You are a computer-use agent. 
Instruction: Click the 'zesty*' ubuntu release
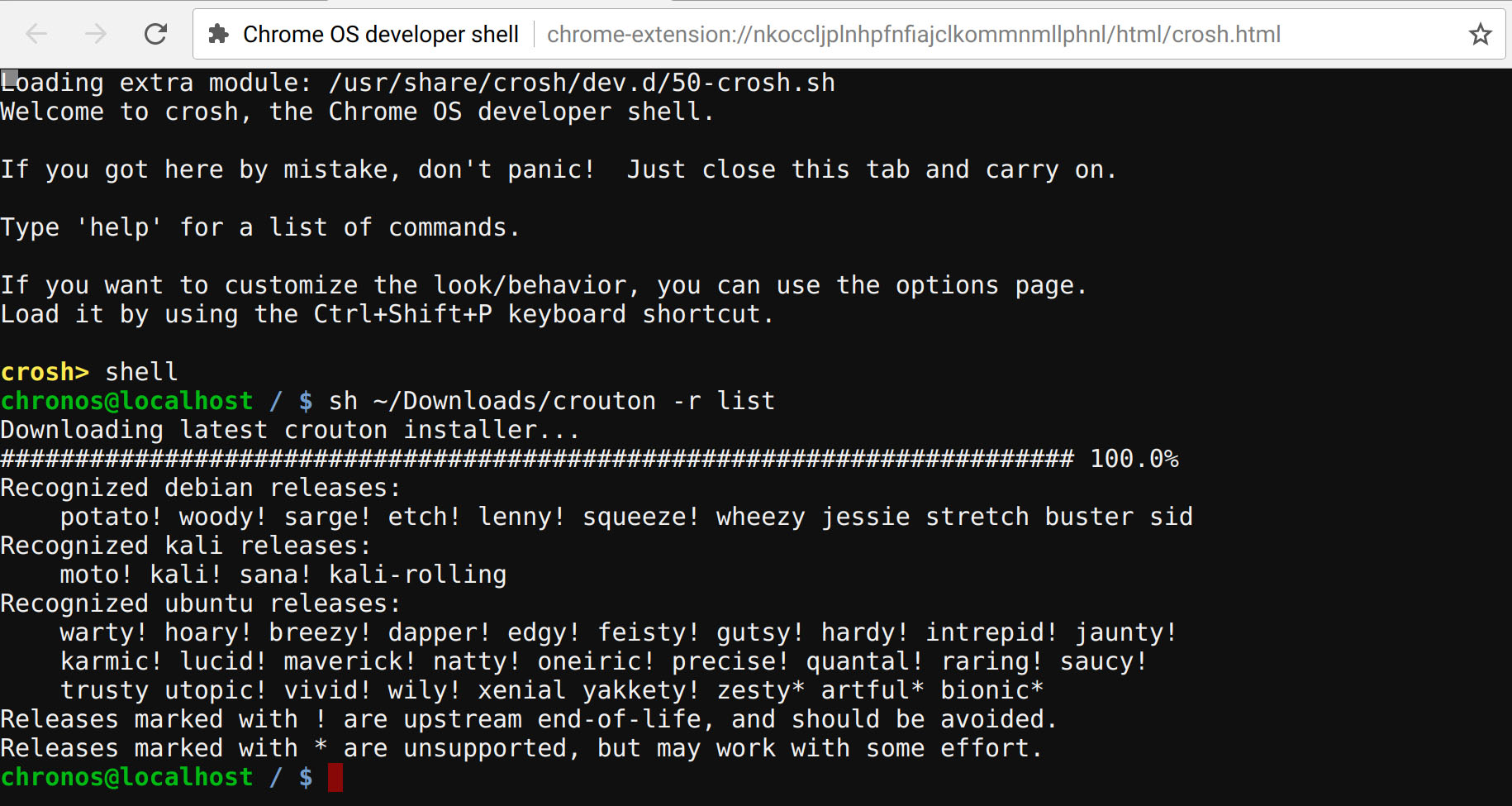pyautogui.click(x=761, y=690)
